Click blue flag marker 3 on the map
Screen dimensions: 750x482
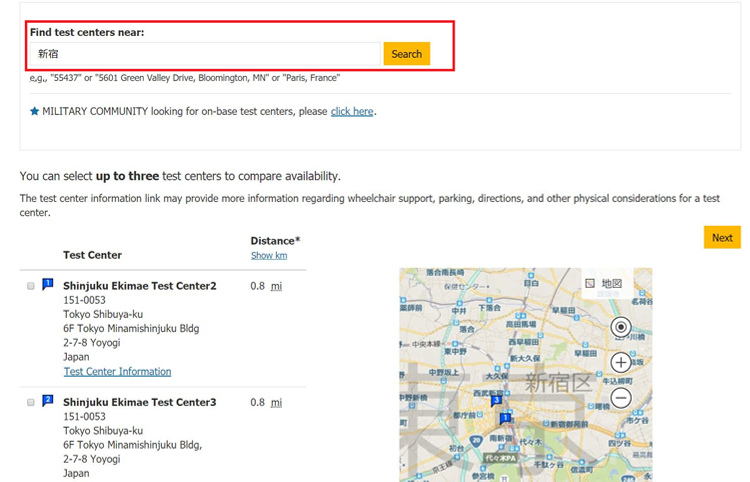coord(497,399)
